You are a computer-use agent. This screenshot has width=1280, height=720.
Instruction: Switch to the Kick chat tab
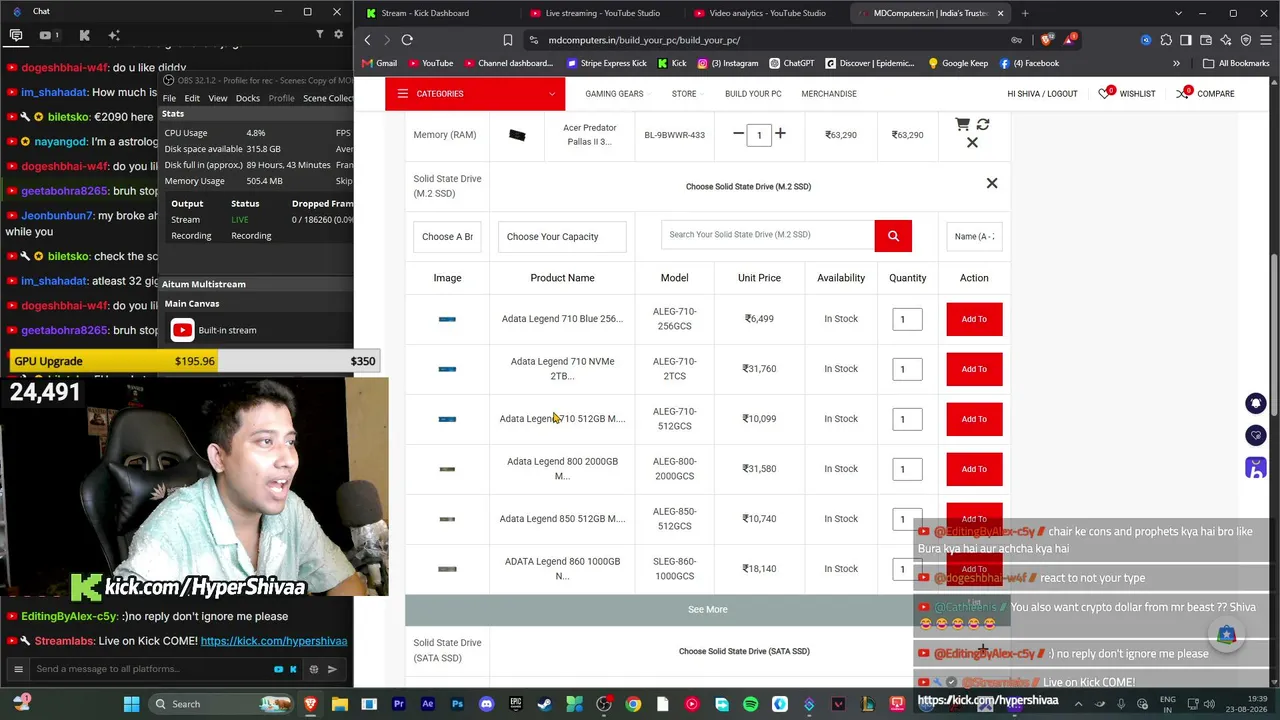pyautogui.click(x=84, y=35)
